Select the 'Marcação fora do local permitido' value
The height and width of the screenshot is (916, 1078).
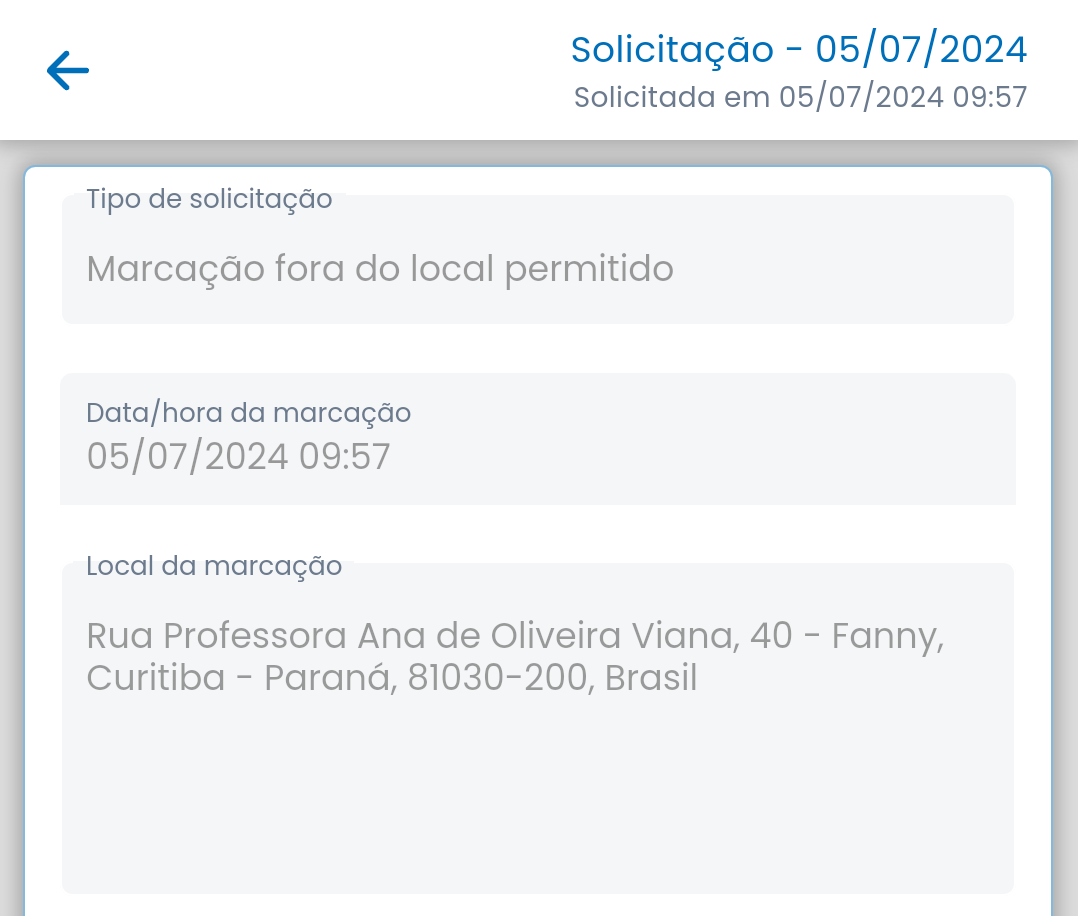coord(380,268)
